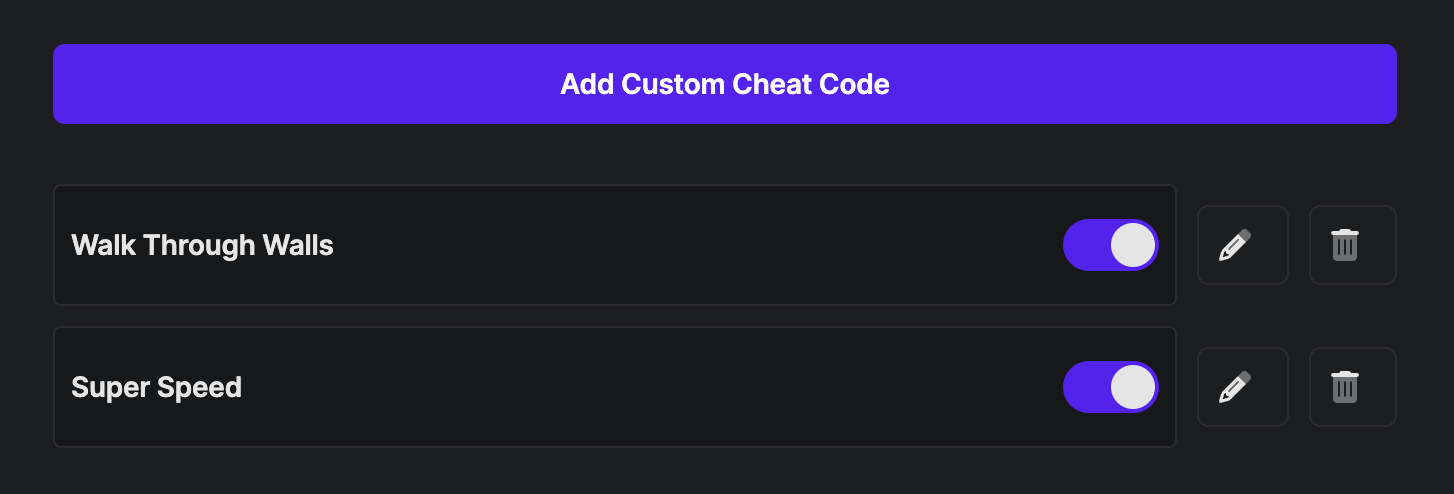
Task: Disable the Walk Through Walls toggle
Action: pyautogui.click(x=1110, y=245)
